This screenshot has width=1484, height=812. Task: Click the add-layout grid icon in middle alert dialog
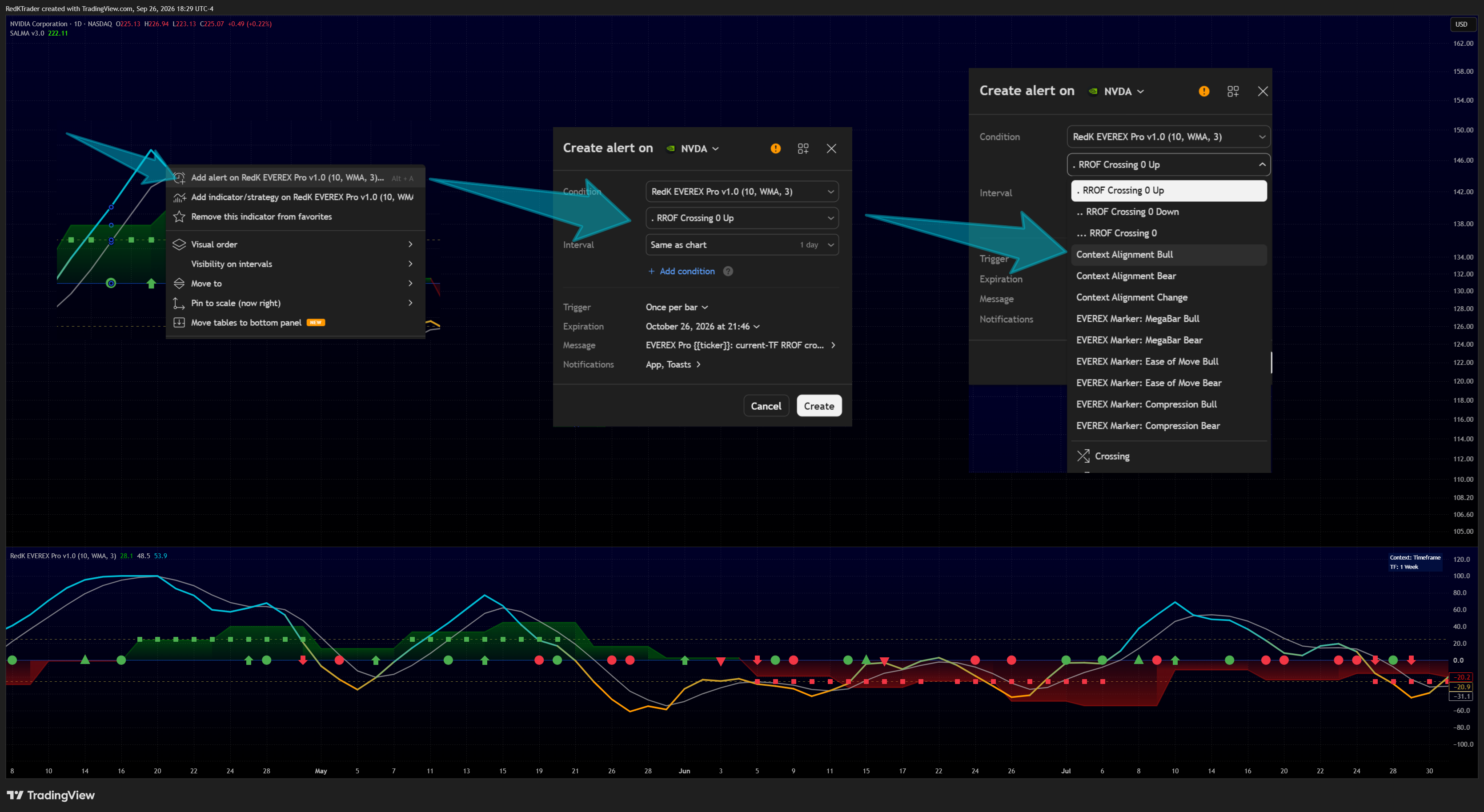coord(803,148)
